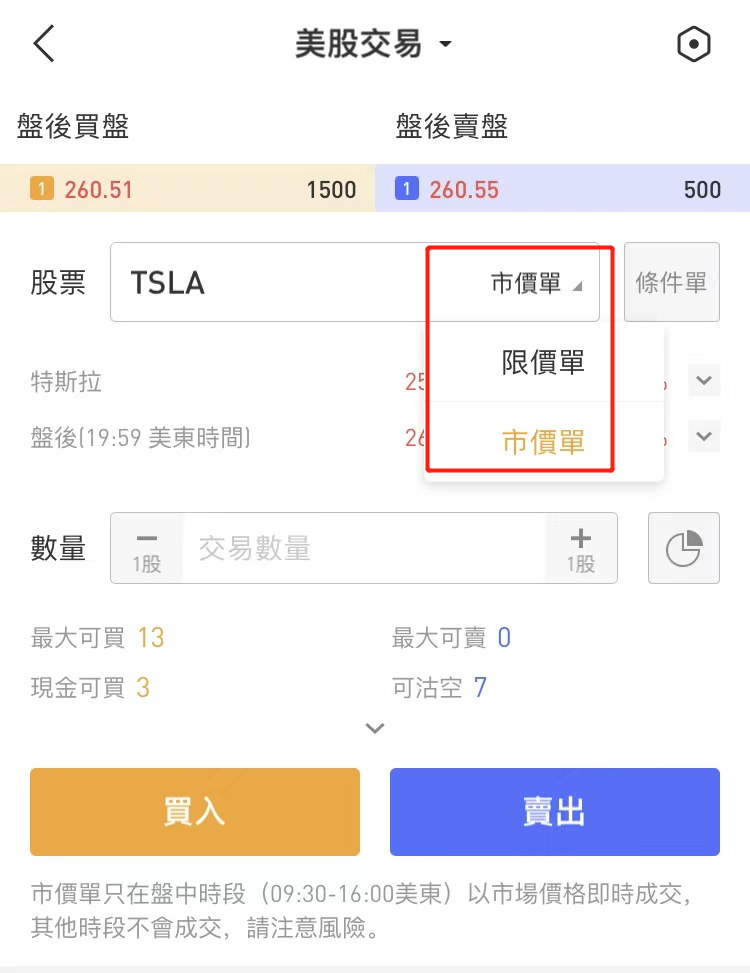The image size is (750, 973).
Task: Choose 市價單 from the order type menu
Action: 543,442
